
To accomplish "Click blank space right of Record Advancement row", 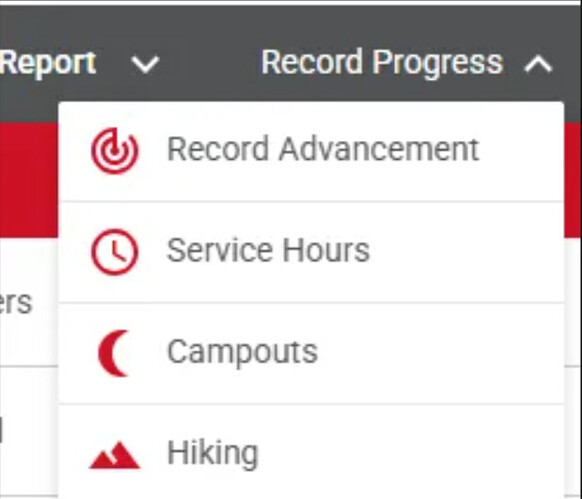I will tap(520, 151).
